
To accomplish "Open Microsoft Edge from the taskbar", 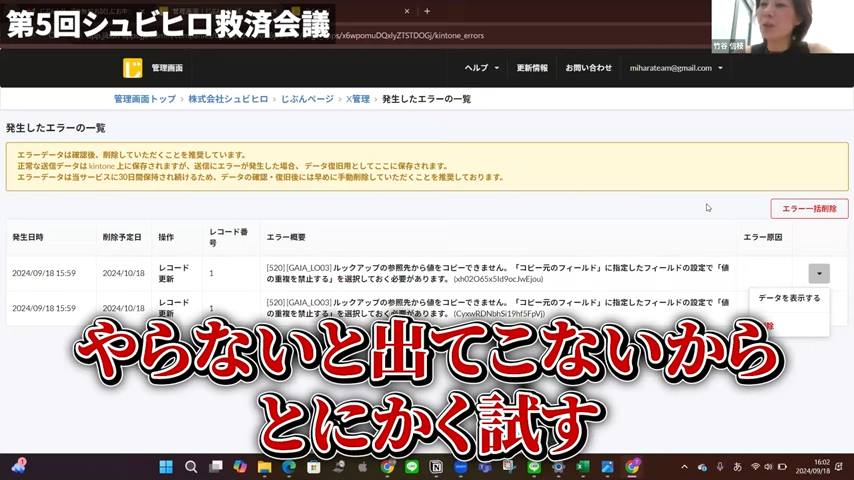I will click(289, 467).
